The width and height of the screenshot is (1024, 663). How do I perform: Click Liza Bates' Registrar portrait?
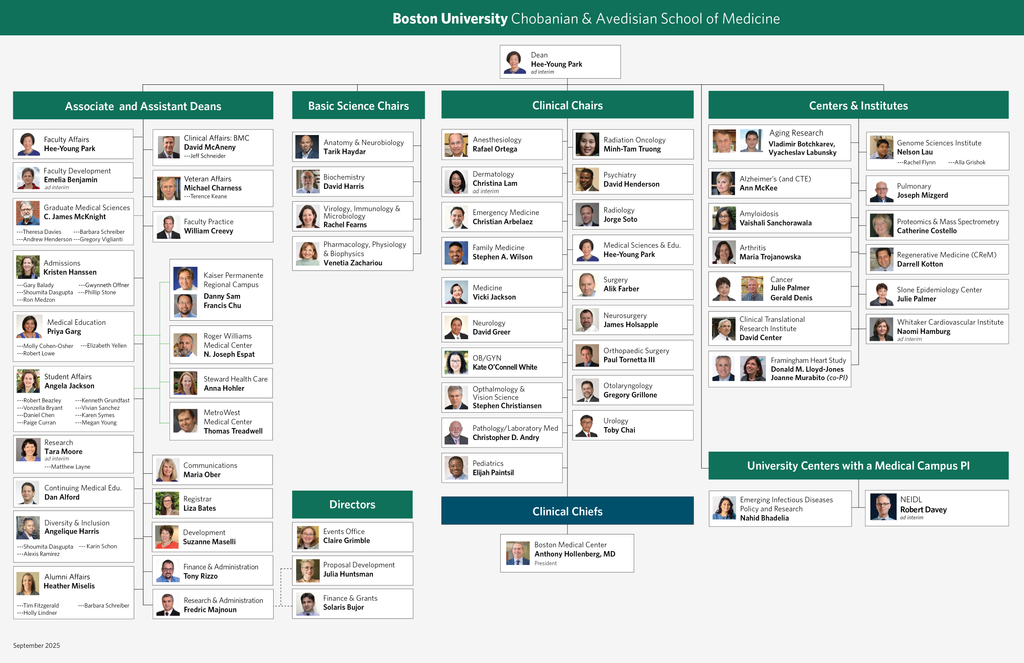(x=167, y=503)
